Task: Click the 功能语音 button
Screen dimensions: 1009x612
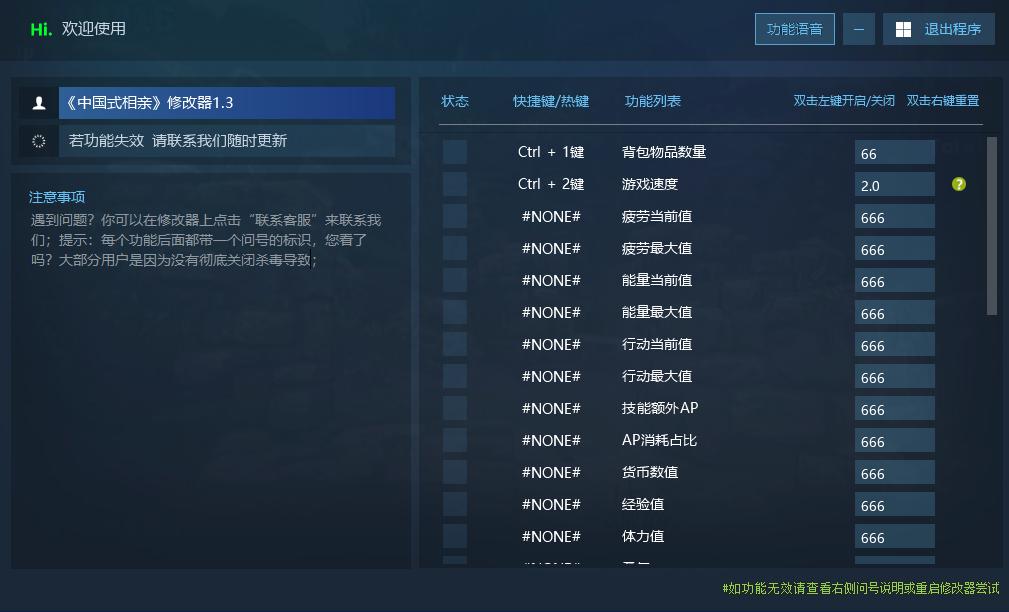Action: pyautogui.click(x=795, y=29)
